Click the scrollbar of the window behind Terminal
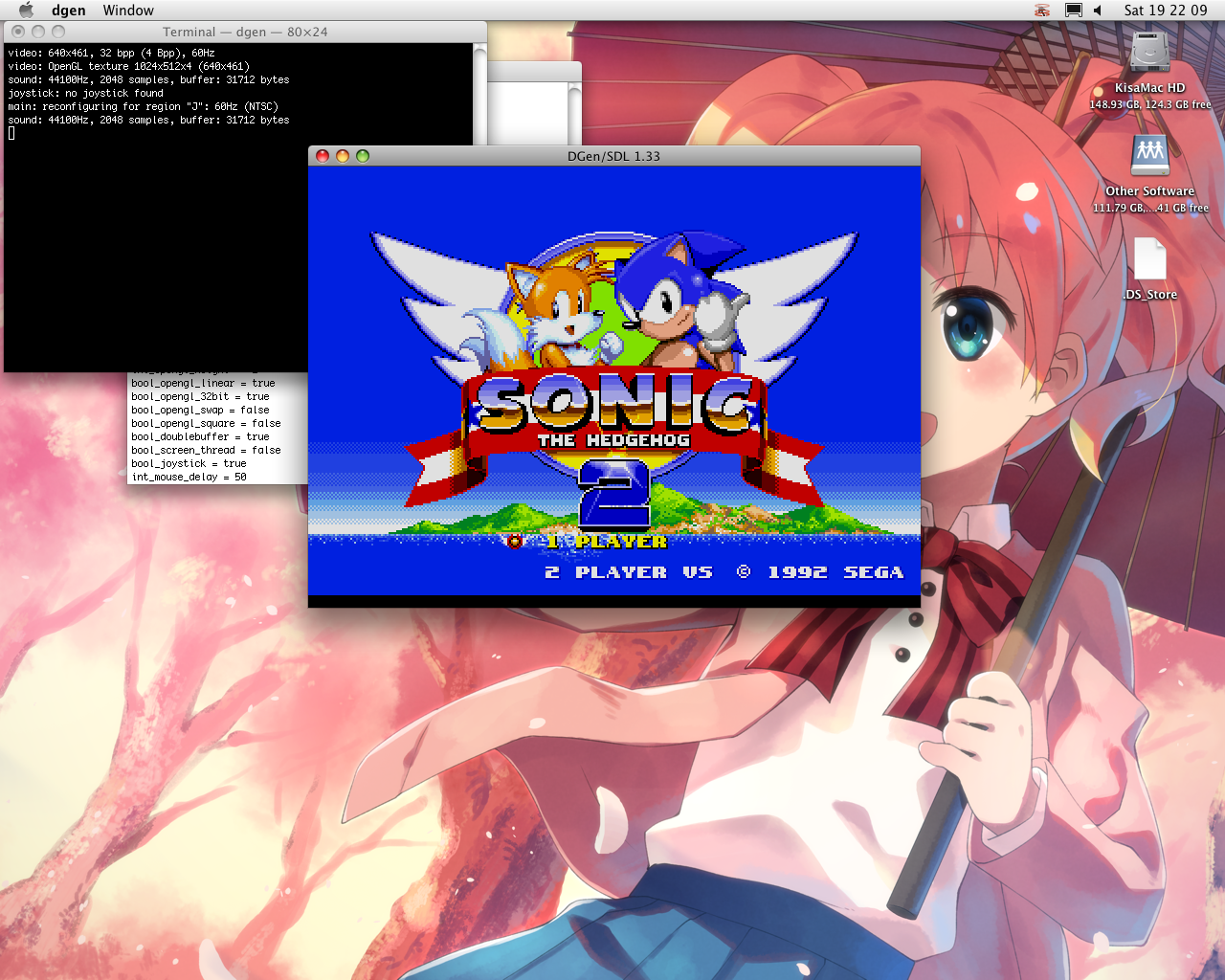The width and height of the screenshot is (1225, 980). click(574, 113)
